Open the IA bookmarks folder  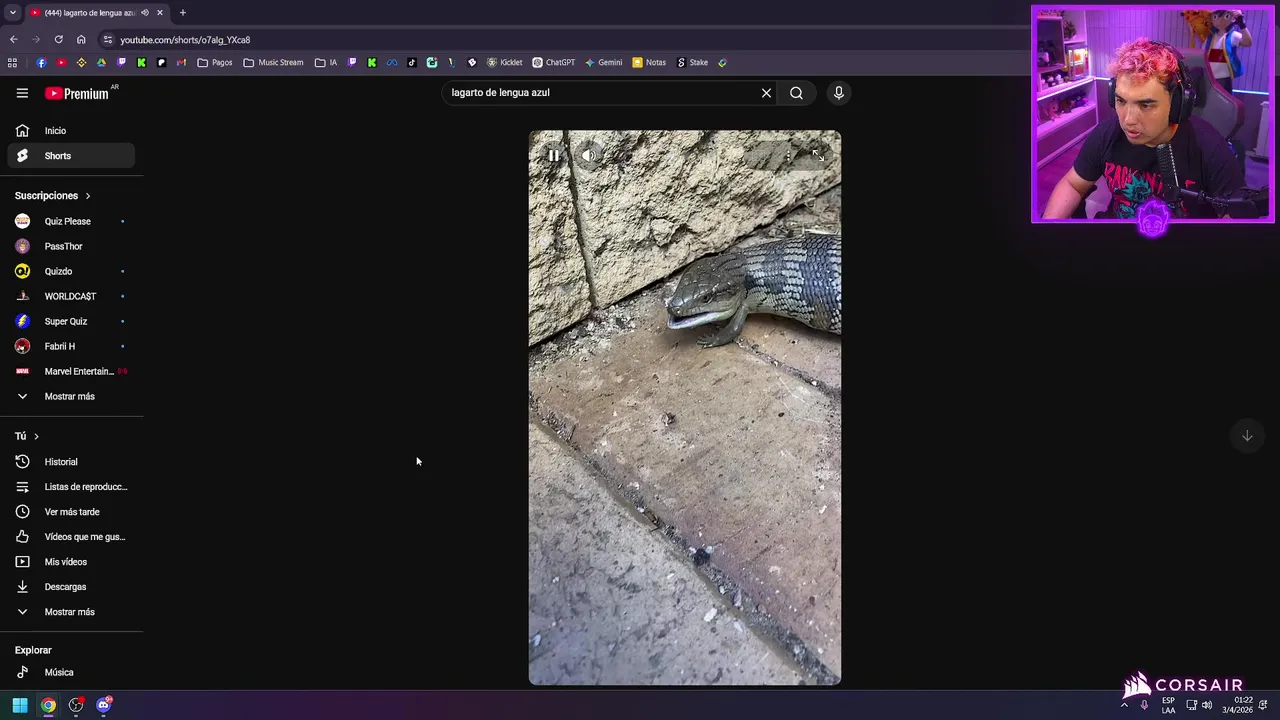click(x=326, y=62)
